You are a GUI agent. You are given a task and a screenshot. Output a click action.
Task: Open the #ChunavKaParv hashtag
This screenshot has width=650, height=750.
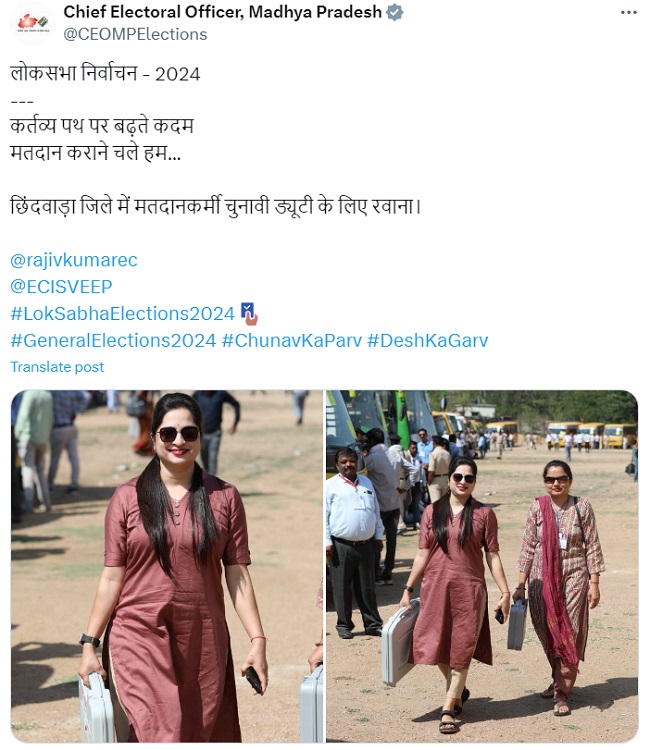point(292,341)
